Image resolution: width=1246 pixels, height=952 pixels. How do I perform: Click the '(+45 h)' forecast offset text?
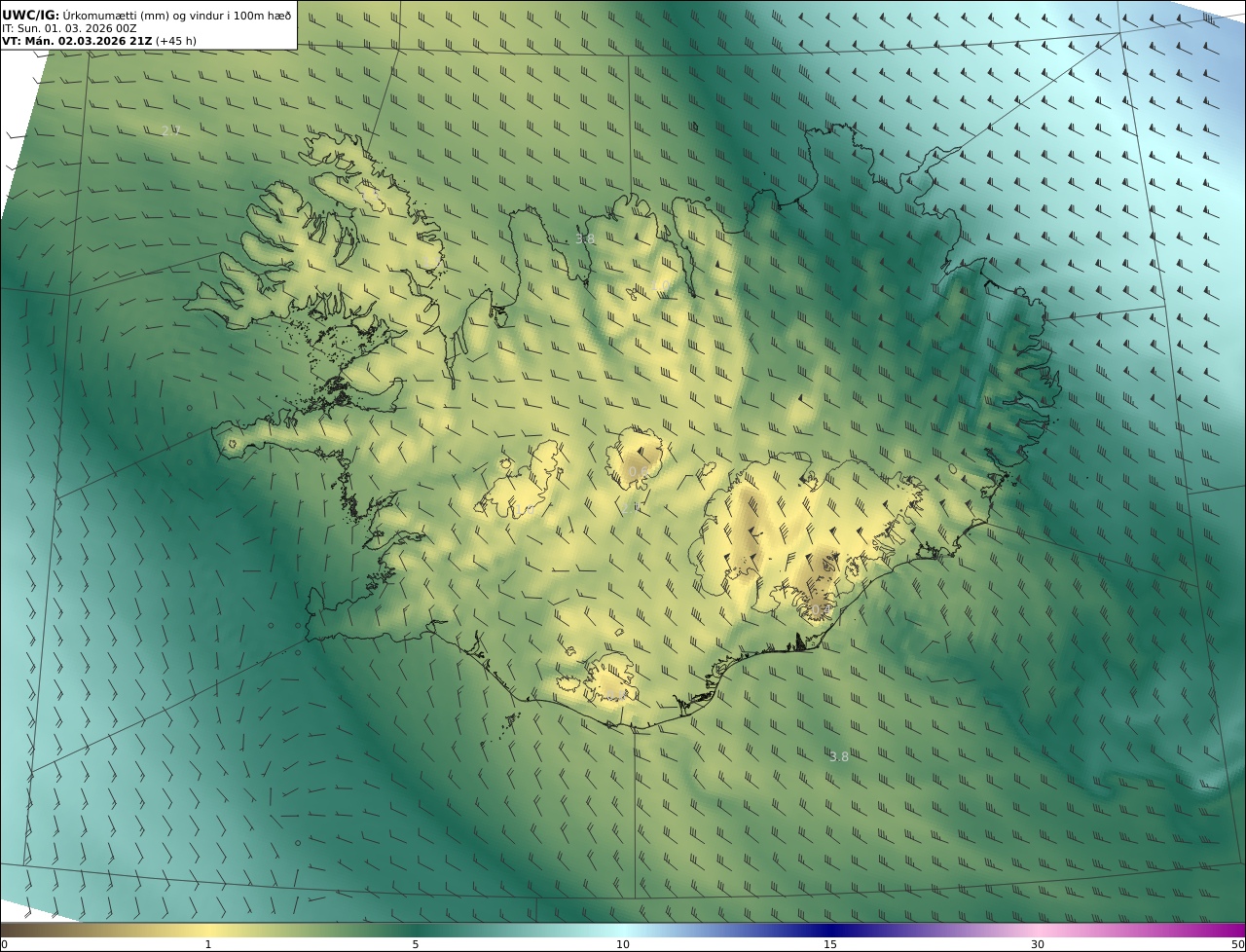pos(176,41)
